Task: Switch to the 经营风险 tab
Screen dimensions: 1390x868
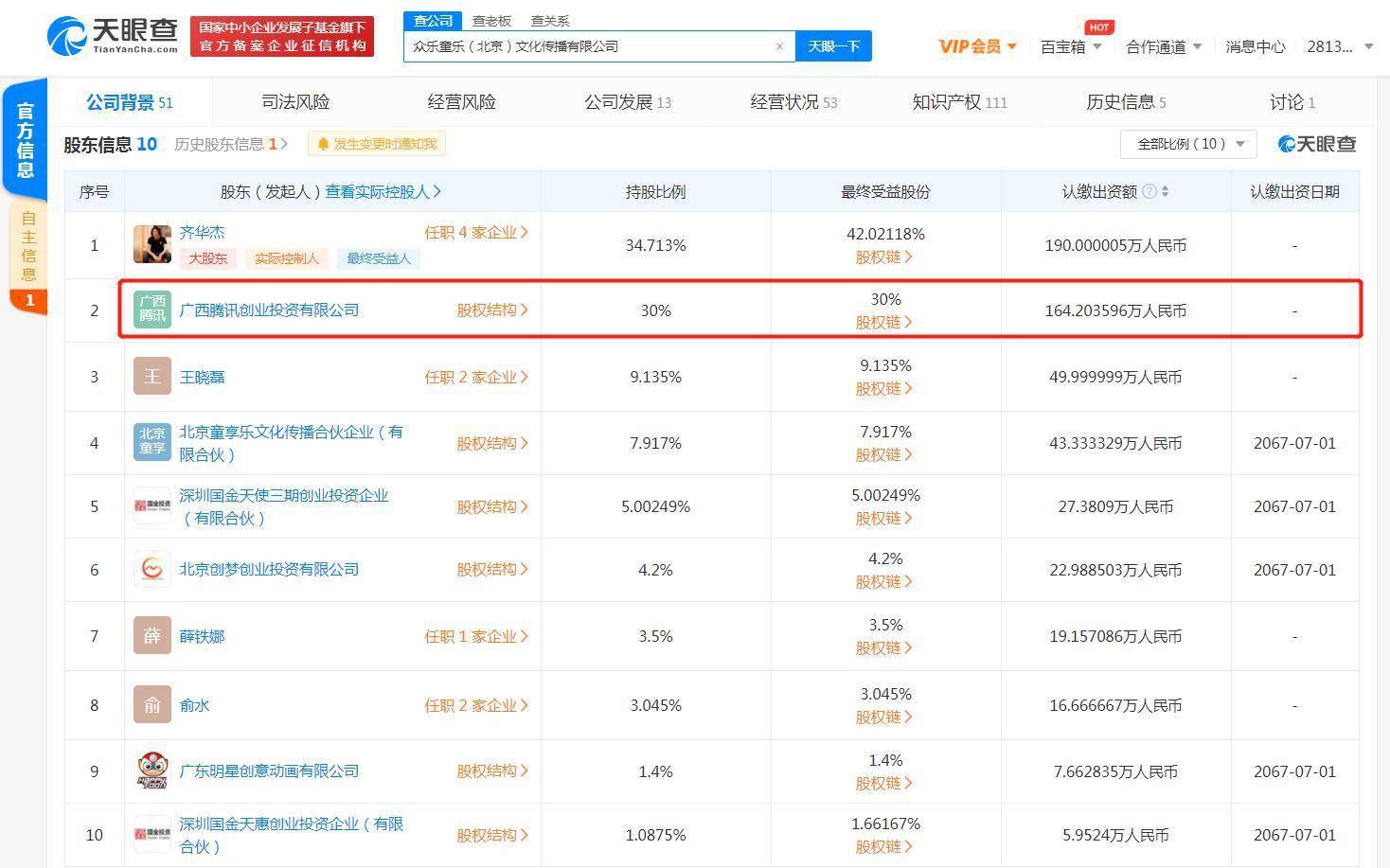Action: tap(461, 102)
